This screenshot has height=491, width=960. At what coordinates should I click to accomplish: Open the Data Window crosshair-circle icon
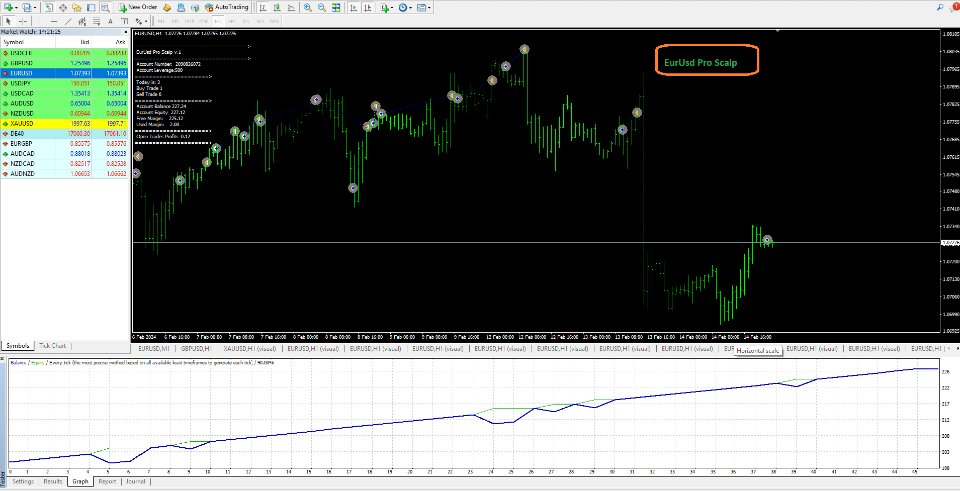tap(62, 7)
